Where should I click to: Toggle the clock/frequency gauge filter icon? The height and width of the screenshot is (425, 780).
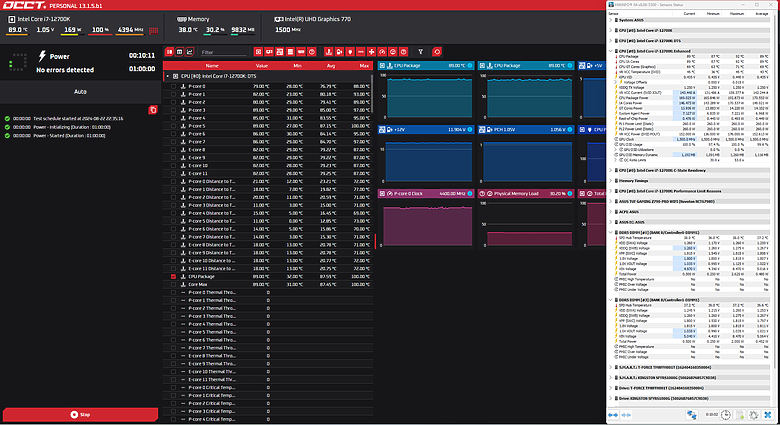tap(382, 52)
